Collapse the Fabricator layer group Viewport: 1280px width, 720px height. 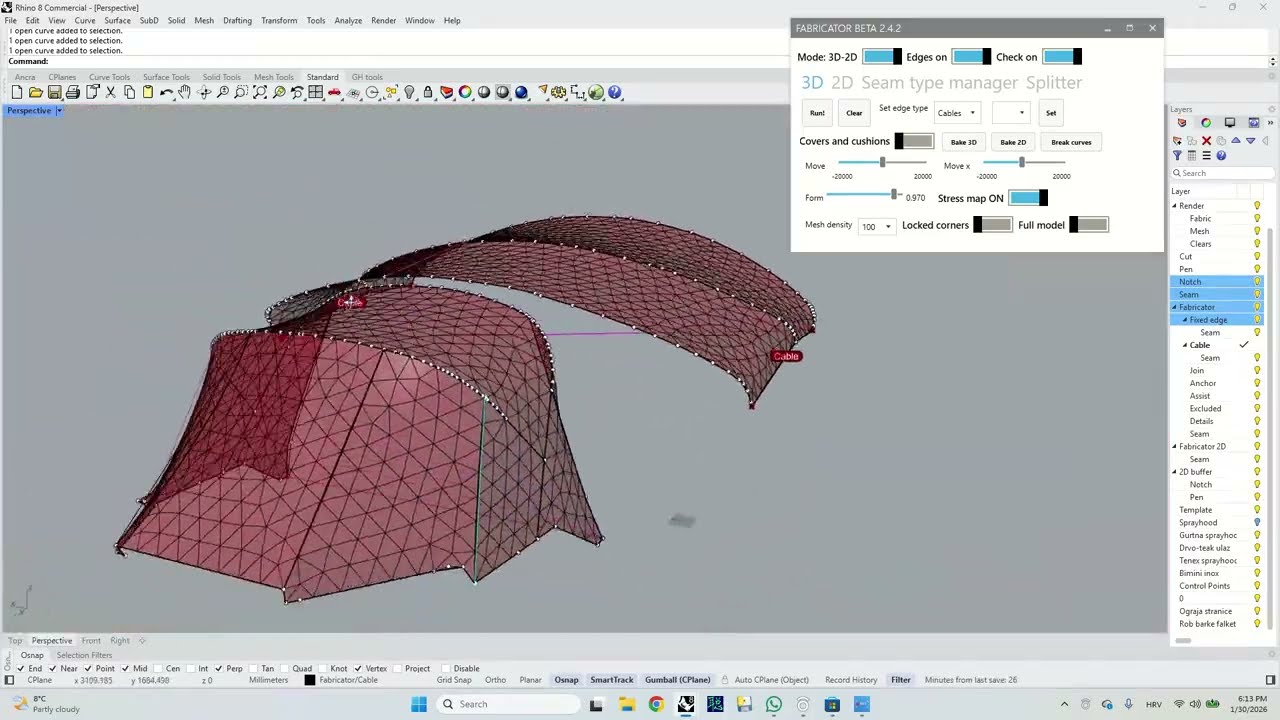(1175, 307)
